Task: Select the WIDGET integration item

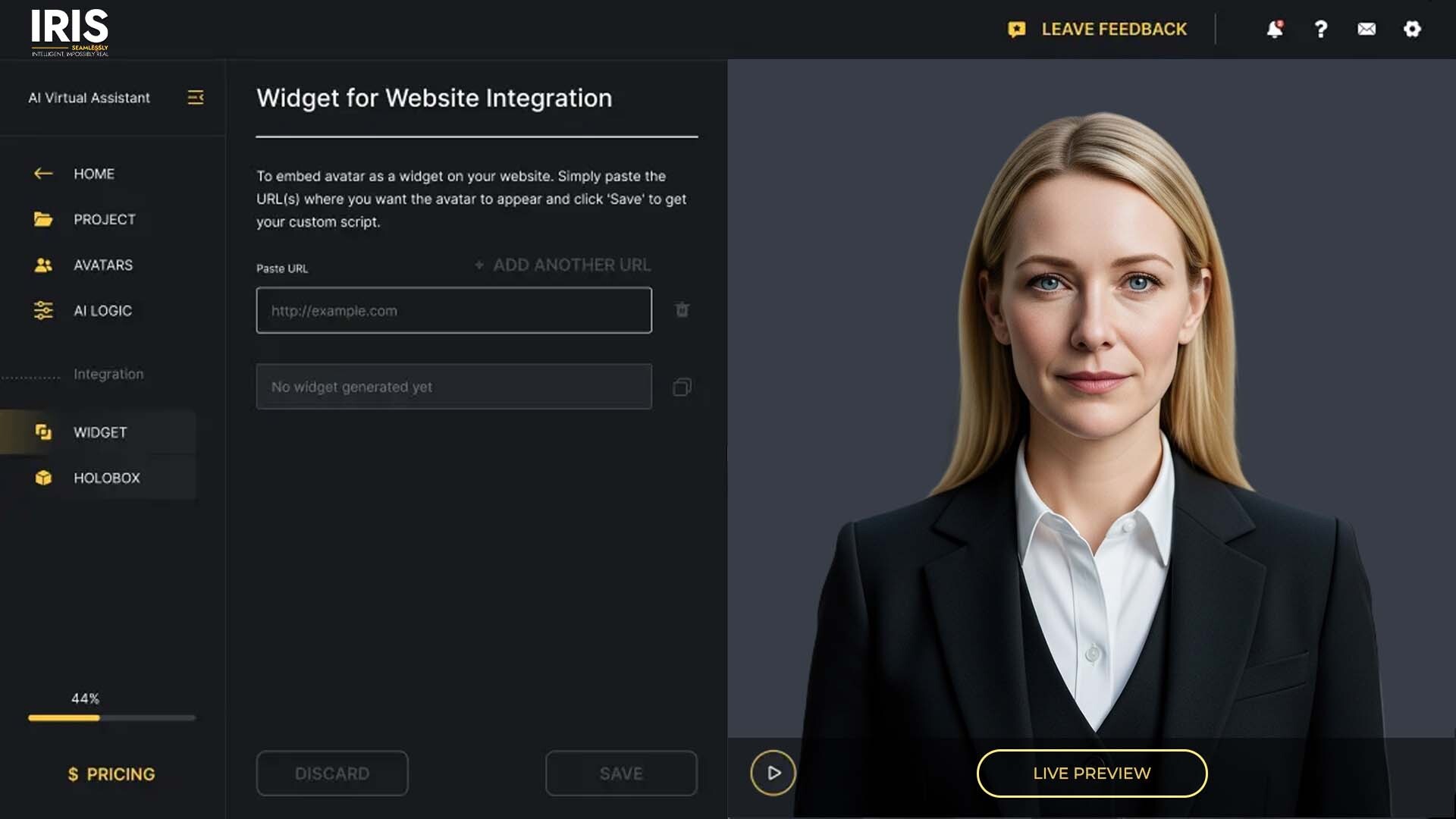Action: pyautogui.click(x=99, y=432)
